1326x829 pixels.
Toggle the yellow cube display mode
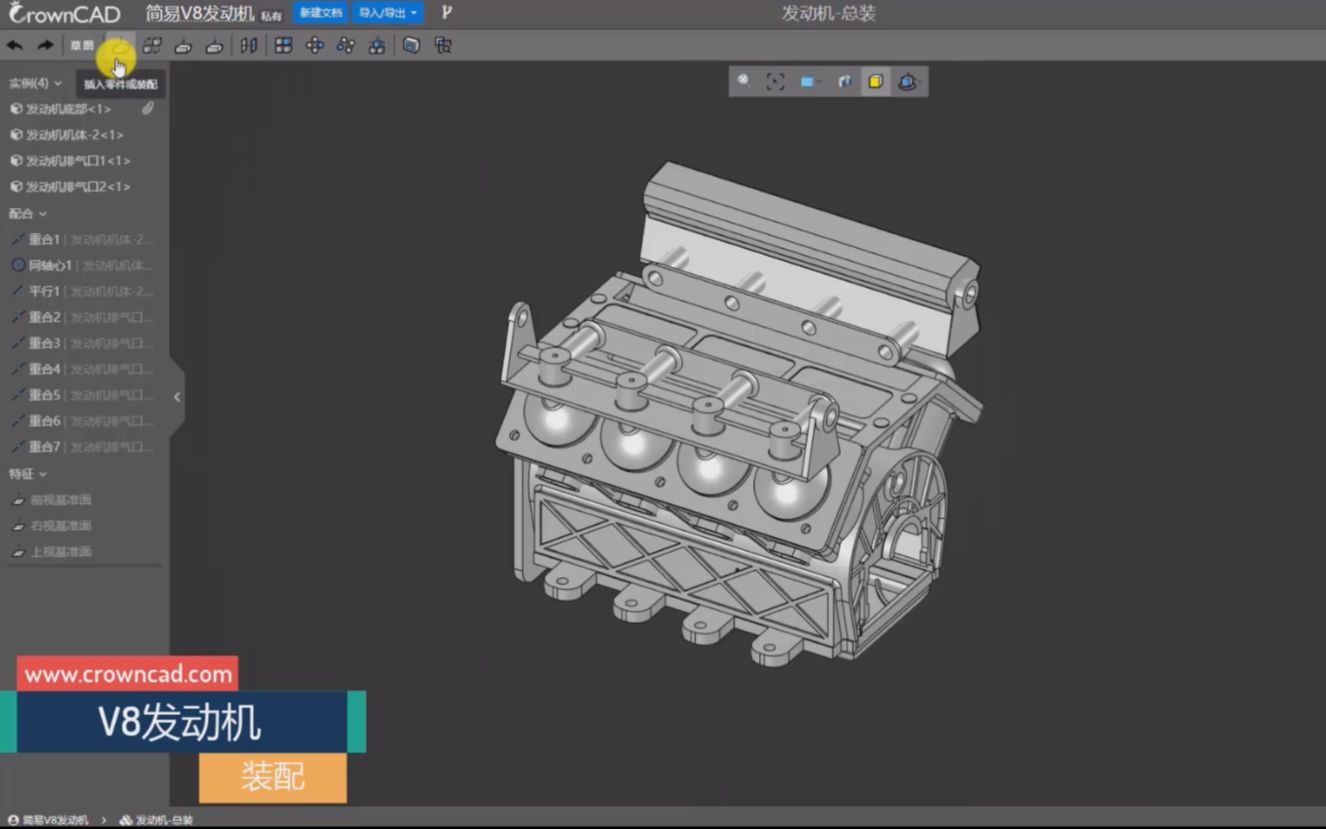tap(875, 82)
